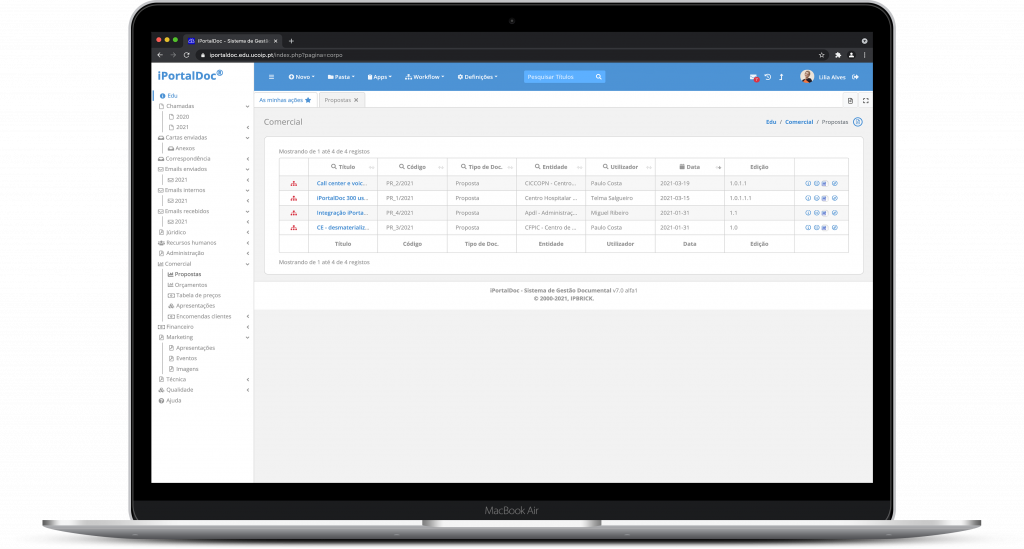The height and width of the screenshot is (549, 1024).
Task: Collapse the Marketing folder chevron
Action: coord(248,337)
